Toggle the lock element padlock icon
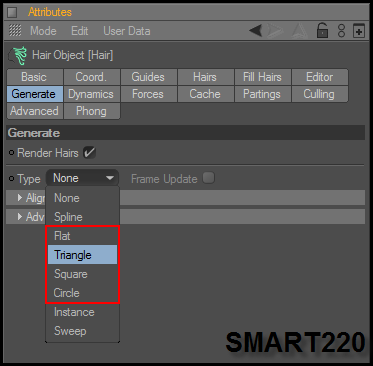 [x=322, y=31]
